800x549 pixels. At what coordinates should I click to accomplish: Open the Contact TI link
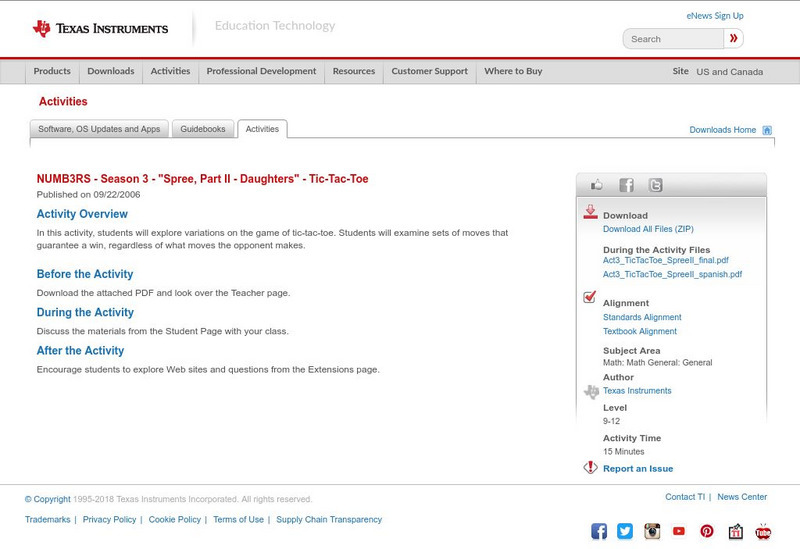tap(685, 497)
